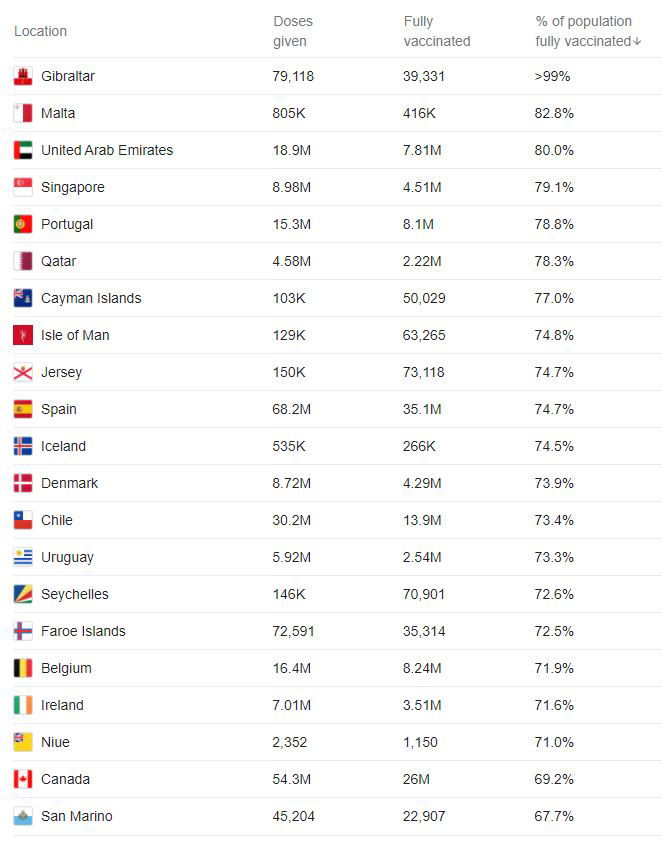Select the Faroe Islands location name
662x845 pixels.
point(83,631)
